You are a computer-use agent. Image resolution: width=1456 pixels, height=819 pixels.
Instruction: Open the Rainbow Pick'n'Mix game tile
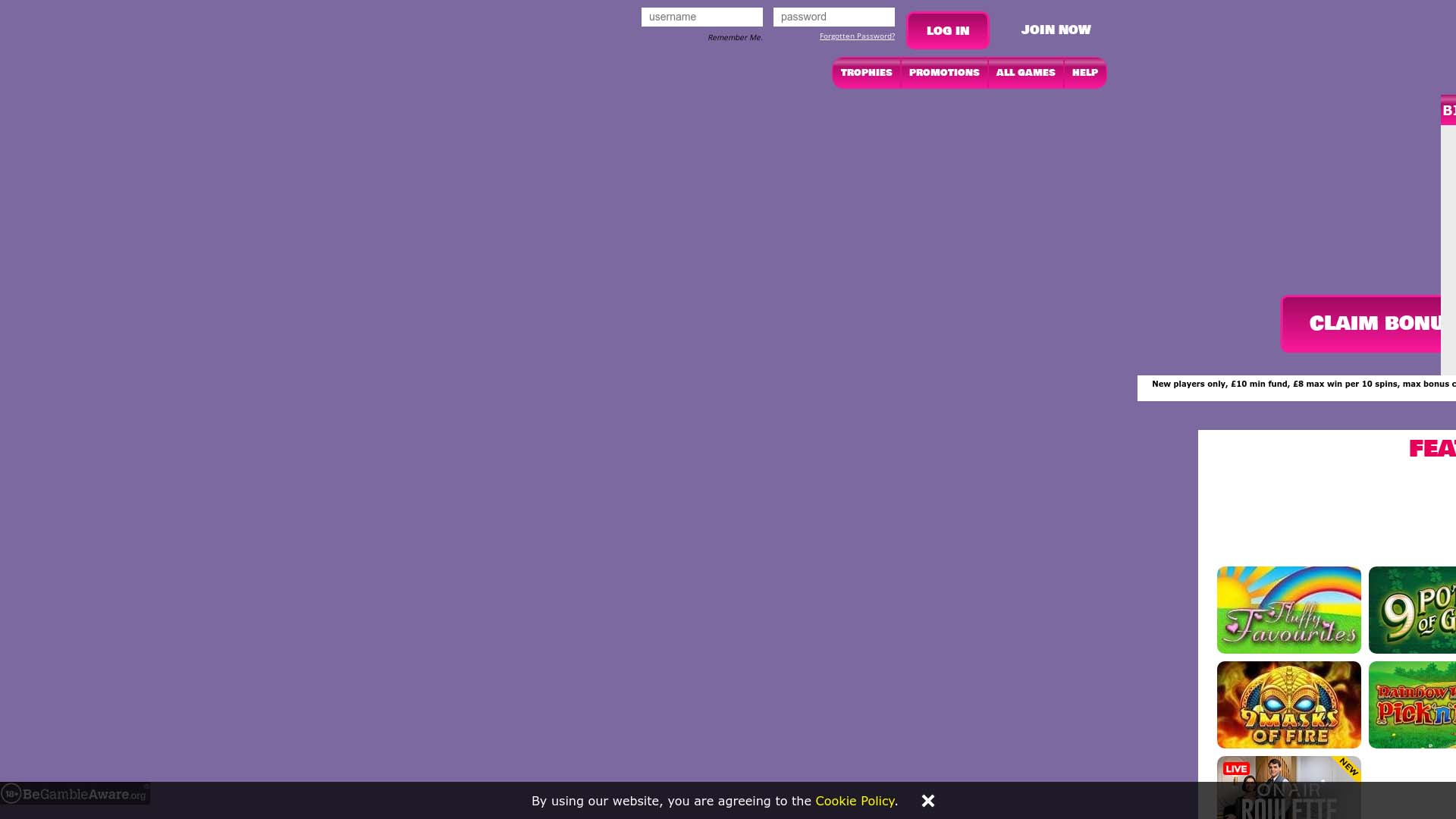click(1418, 704)
